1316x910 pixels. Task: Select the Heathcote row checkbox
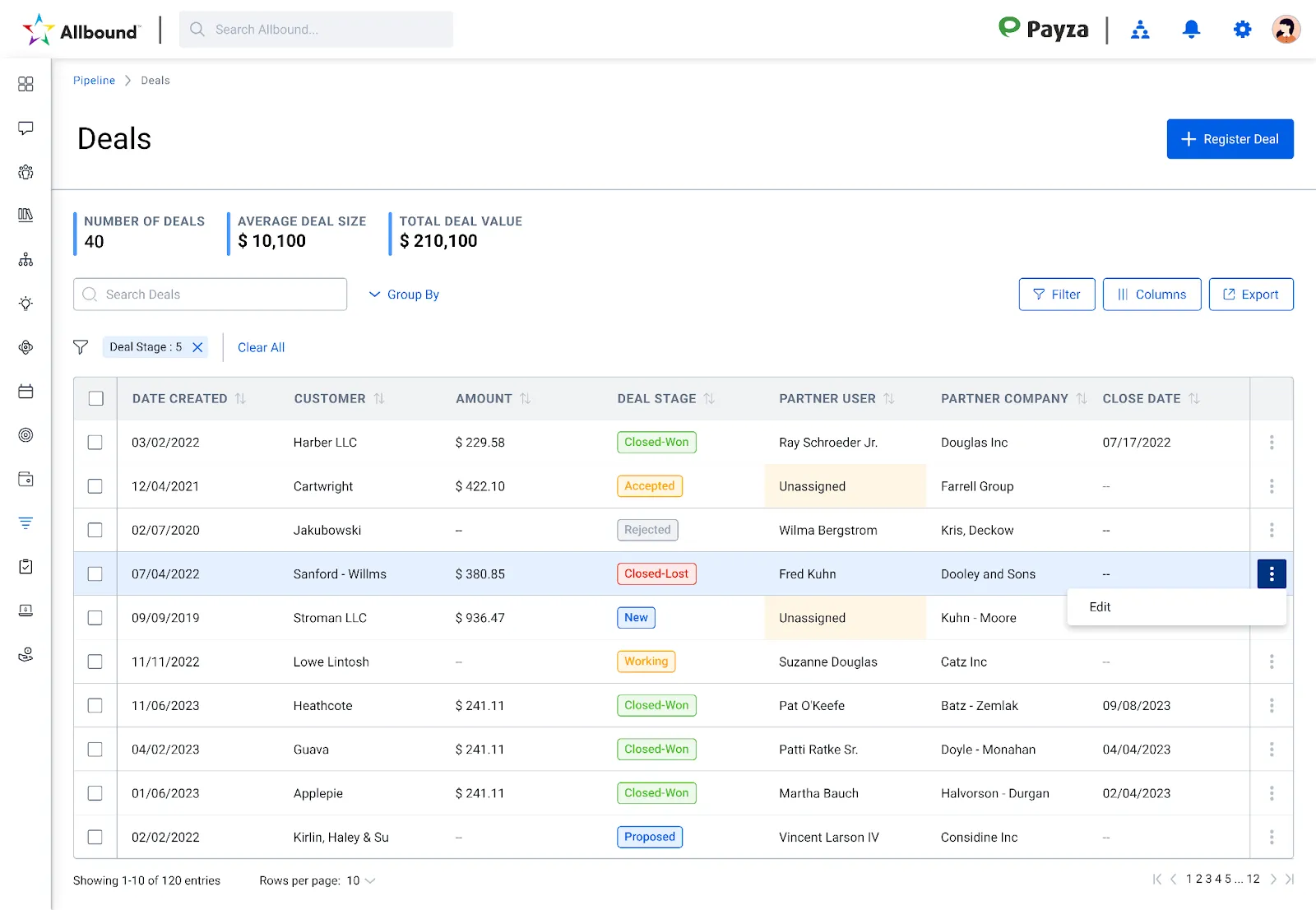95,705
